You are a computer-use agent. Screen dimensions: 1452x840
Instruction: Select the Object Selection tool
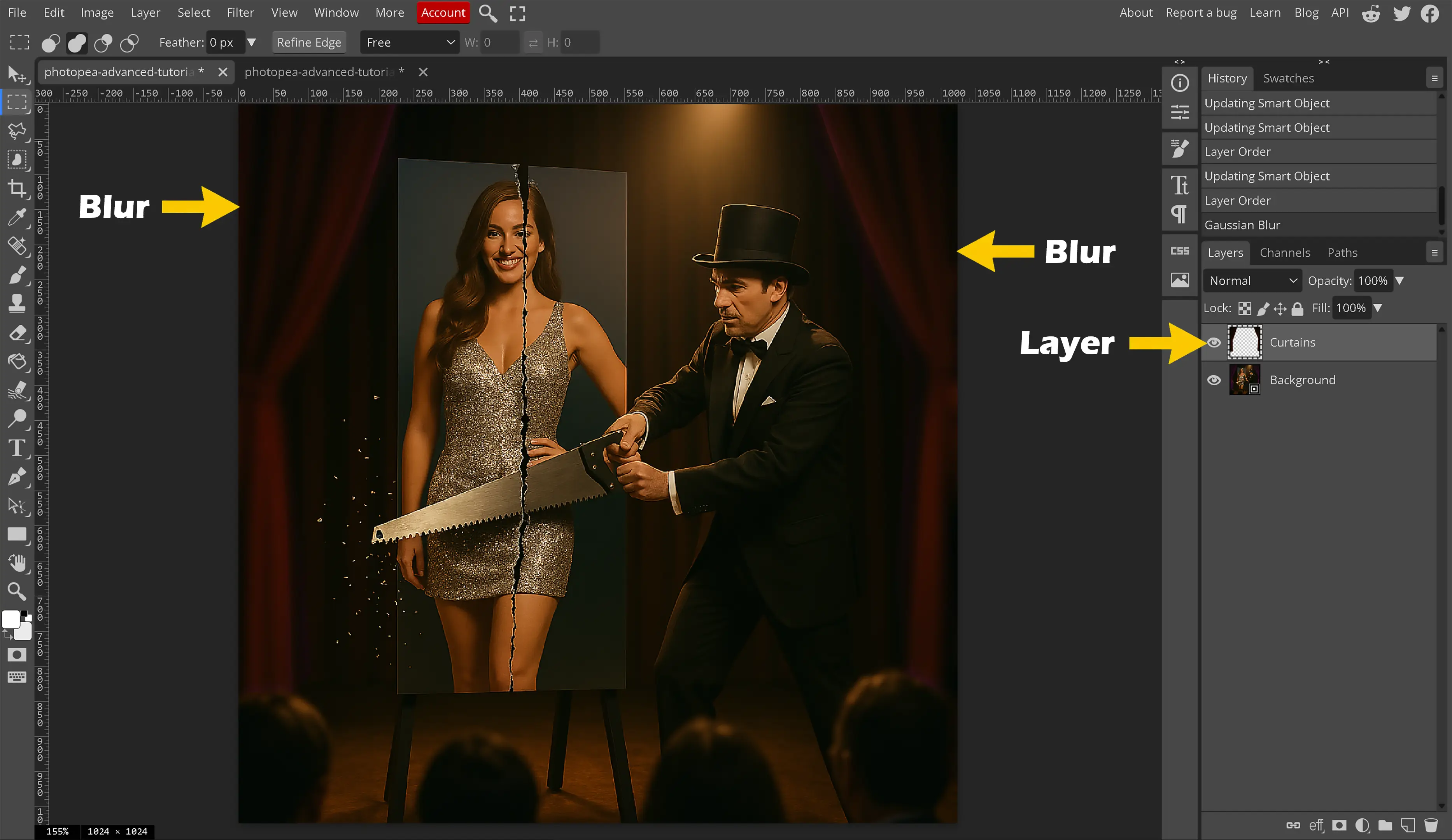click(17, 159)
